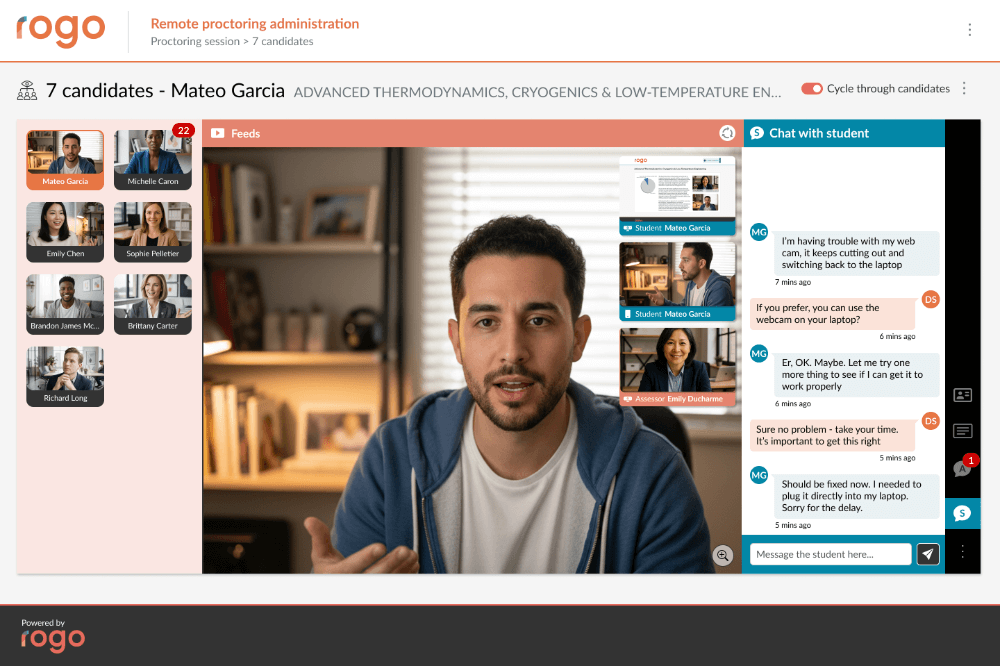Select Emily Chen's camera thumbnail

click(x=64, y=231)
